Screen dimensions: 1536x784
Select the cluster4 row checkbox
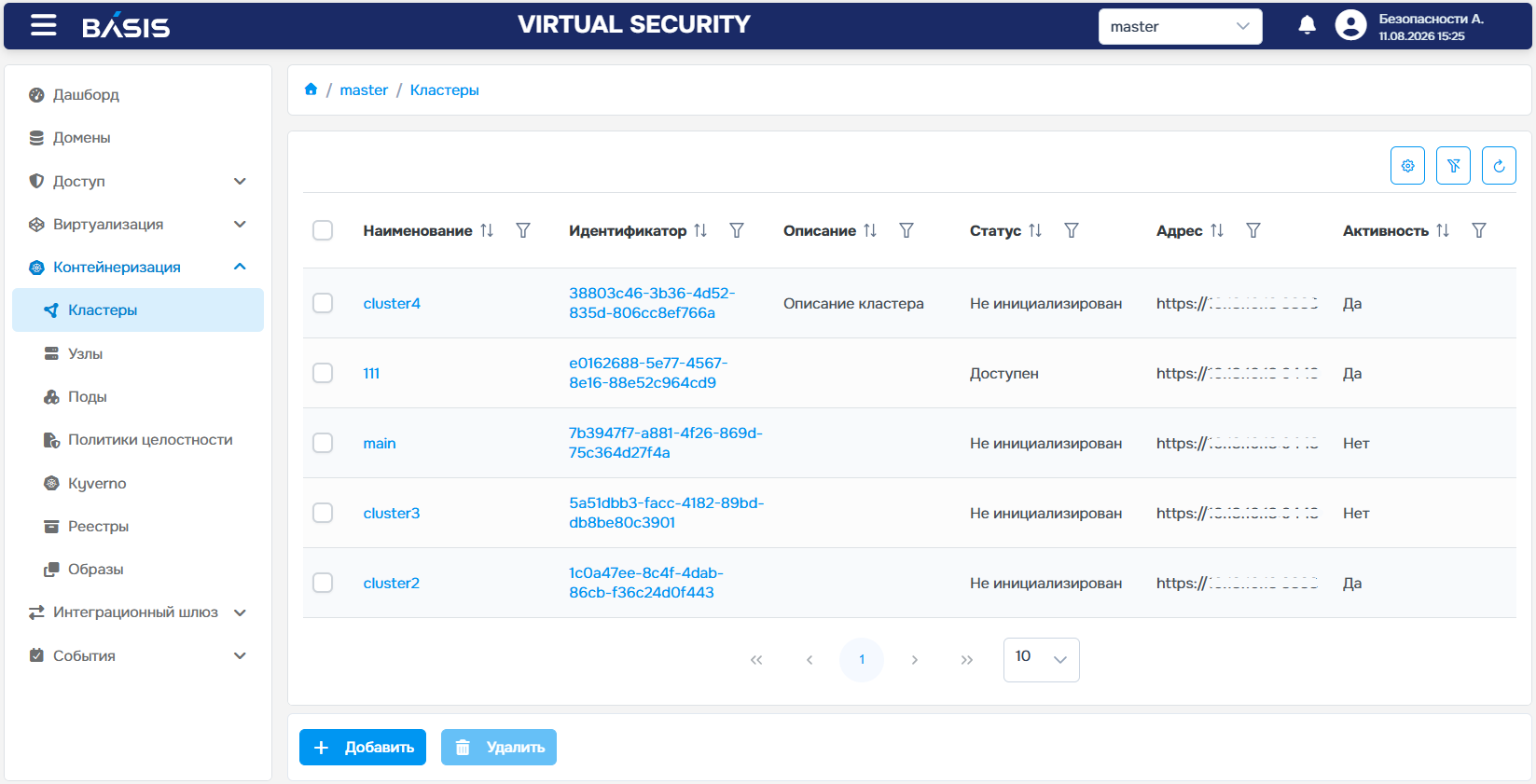point(323,303)
